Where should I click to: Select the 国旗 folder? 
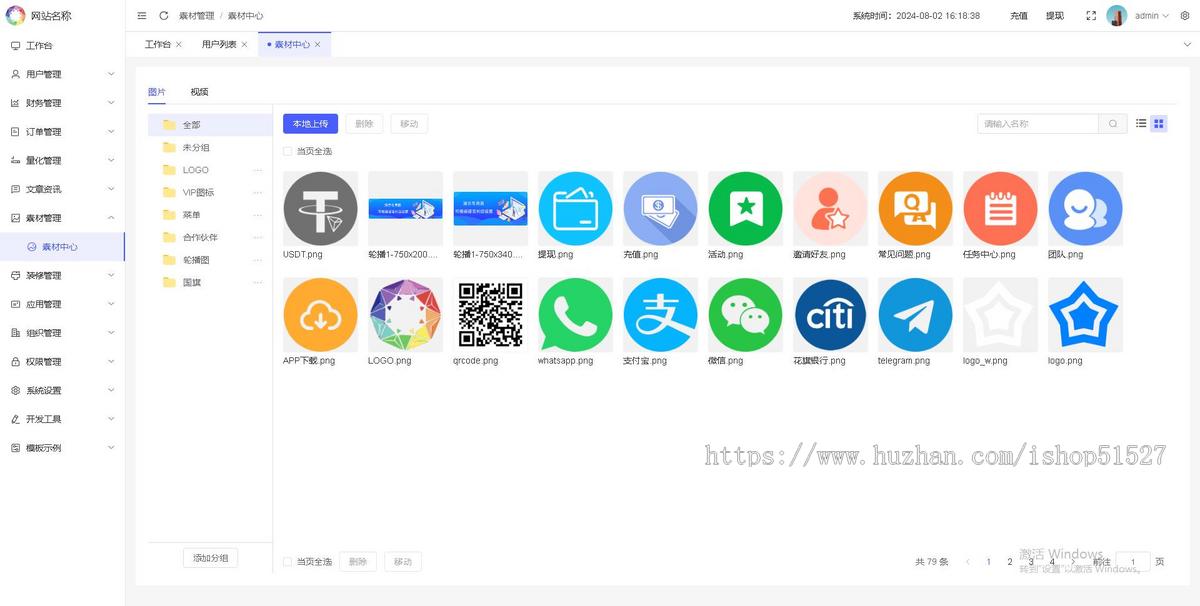coord(210,282)
